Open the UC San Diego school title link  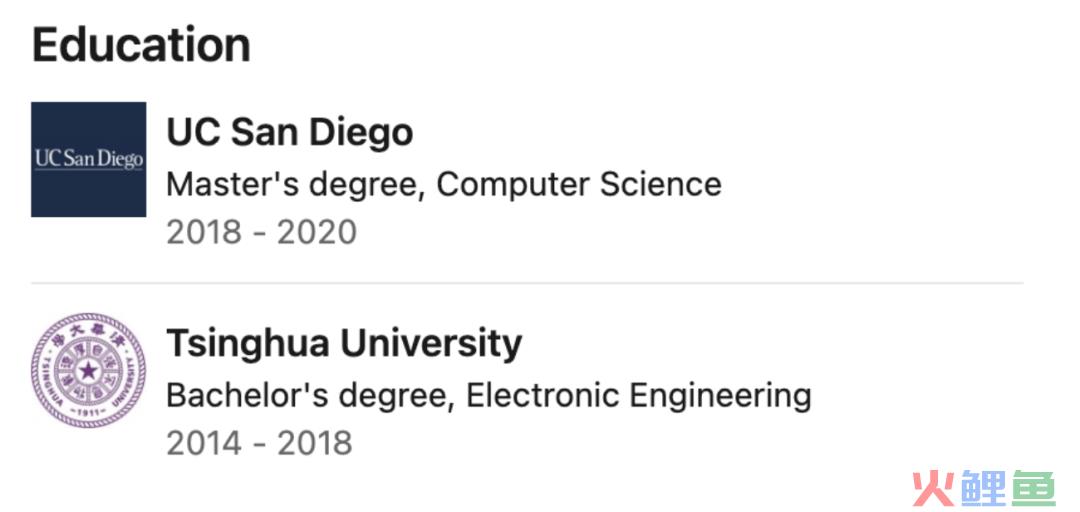point(289,132)
